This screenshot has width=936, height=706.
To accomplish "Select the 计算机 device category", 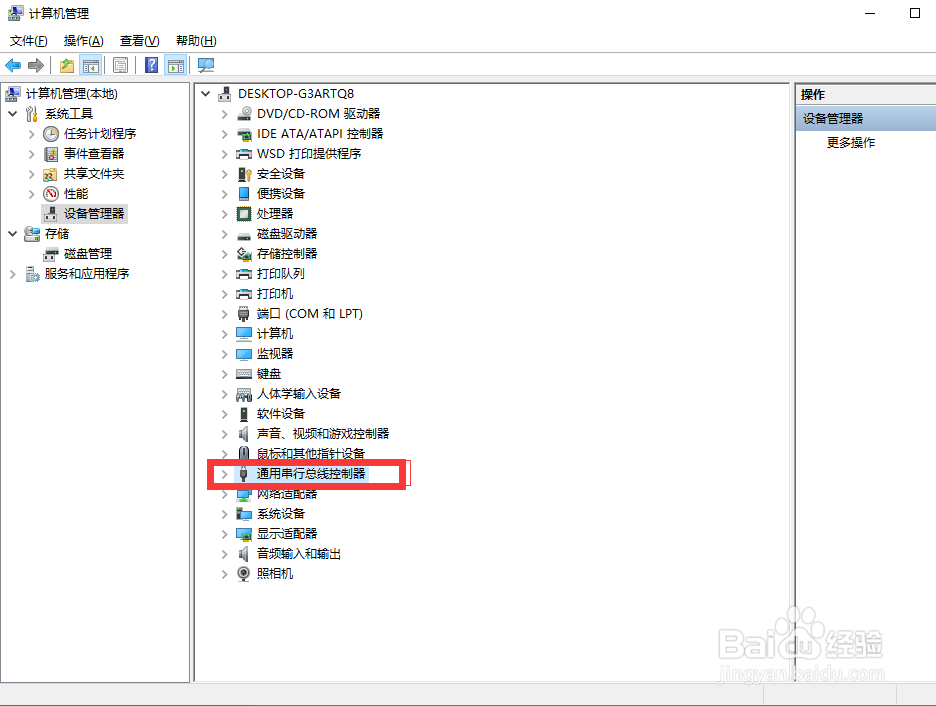I will click(x=275, y=334).
